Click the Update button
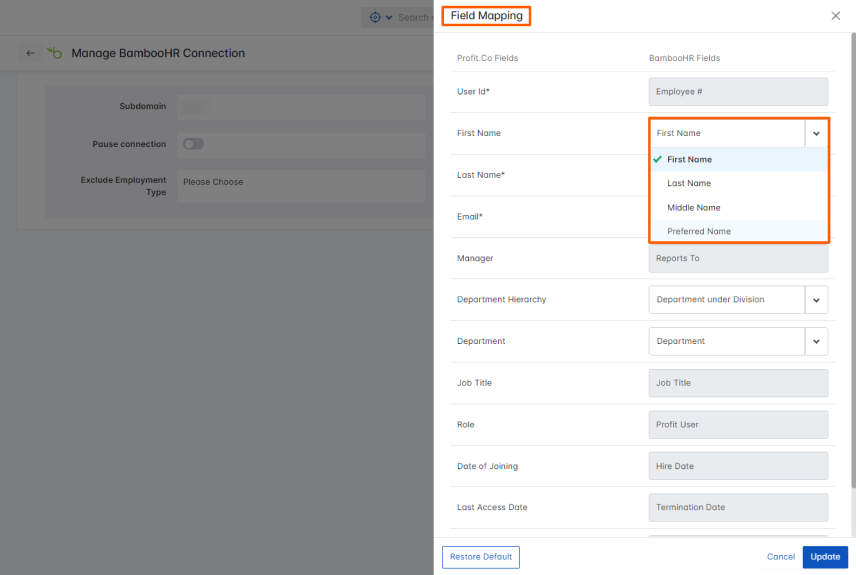 (x=825, y=557)
